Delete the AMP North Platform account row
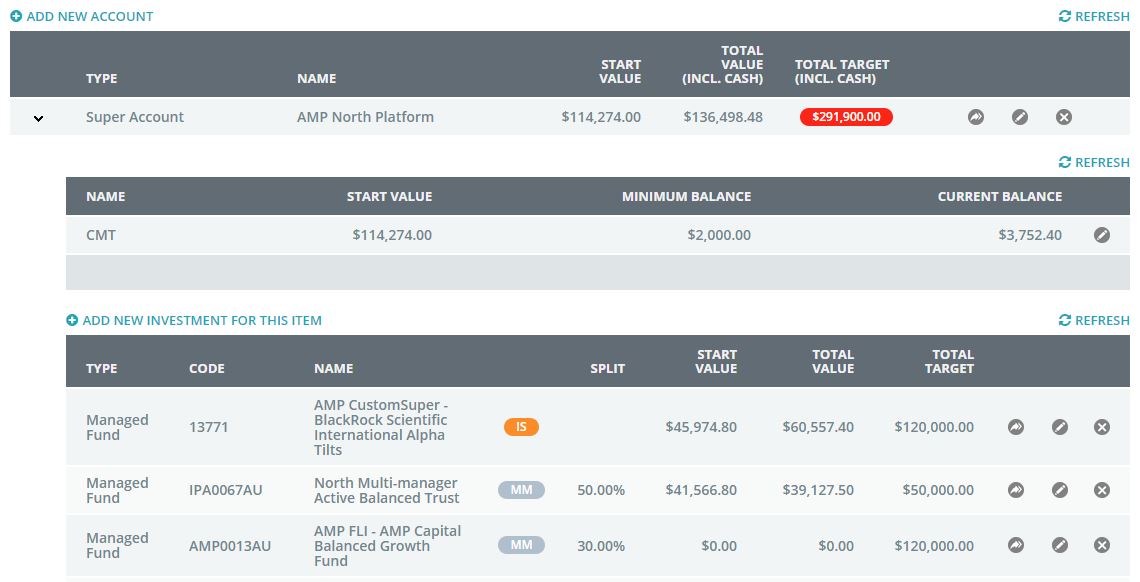Screen dimensions: 1140x582 pos(1064,117)
